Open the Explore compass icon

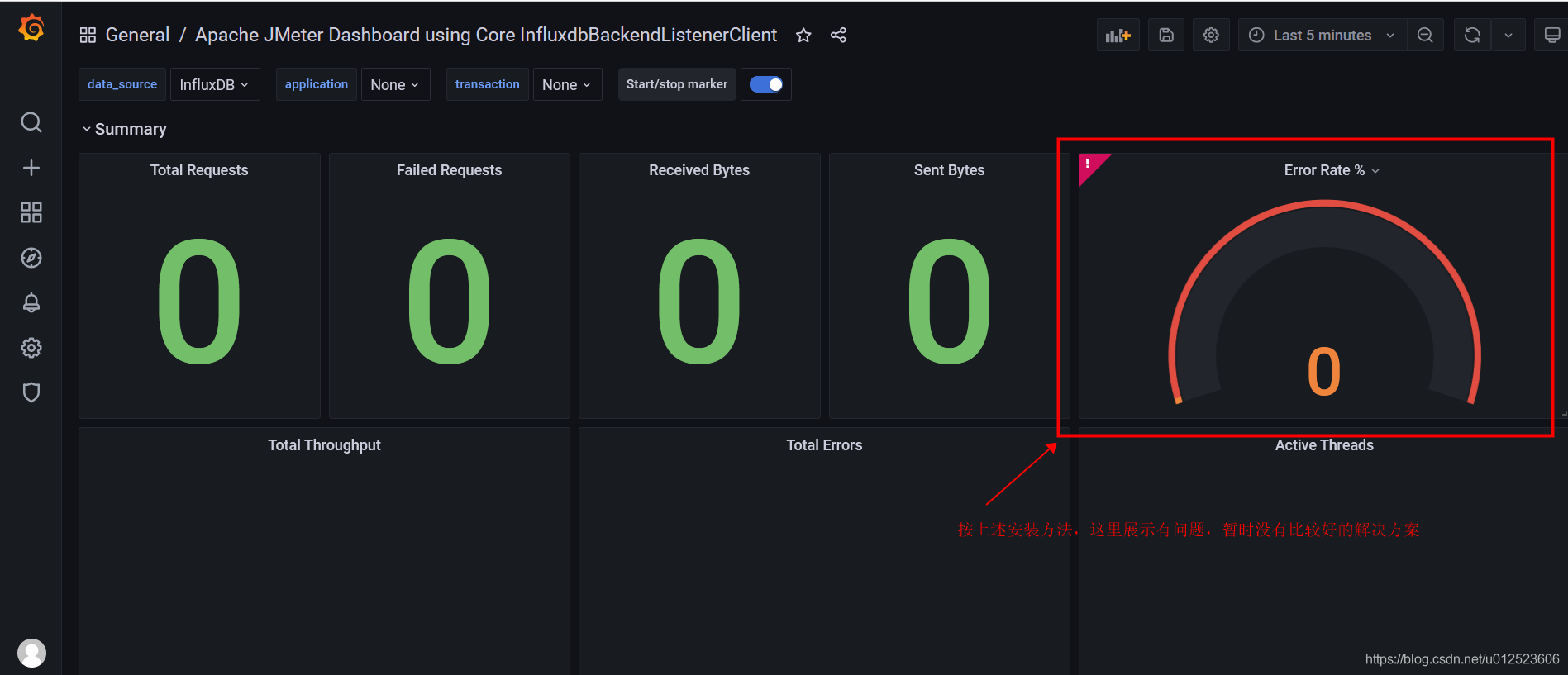point(31,258)
